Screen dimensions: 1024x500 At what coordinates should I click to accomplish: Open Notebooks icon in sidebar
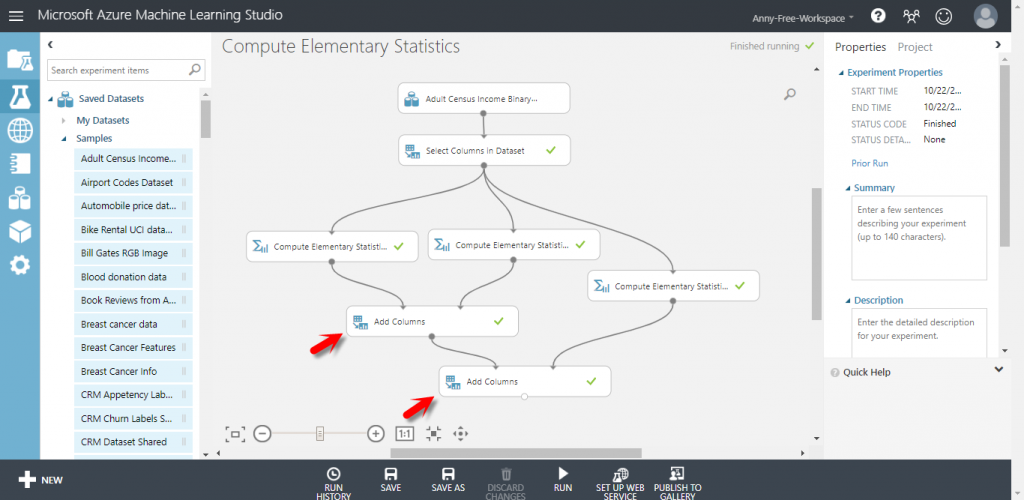20,163
